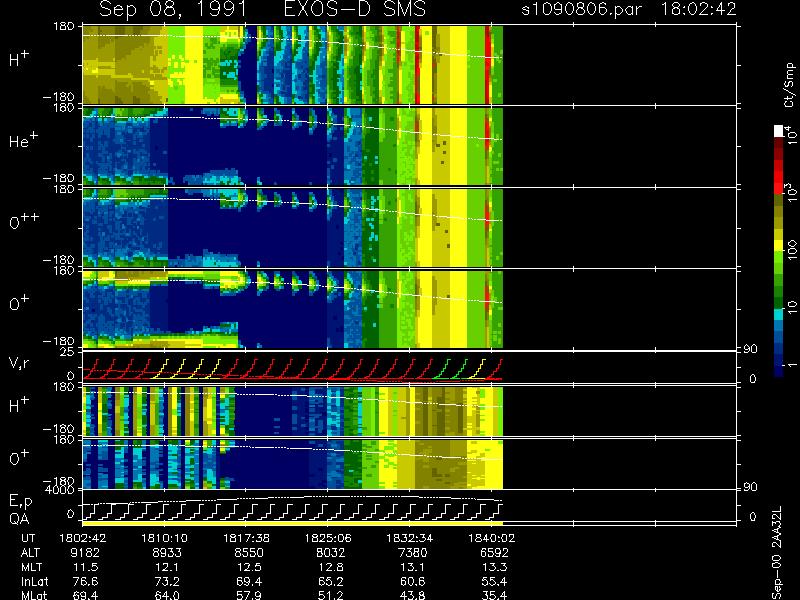800x600 pixels.
Task: Select UT value "1810:10"
Action: [164, 538]
